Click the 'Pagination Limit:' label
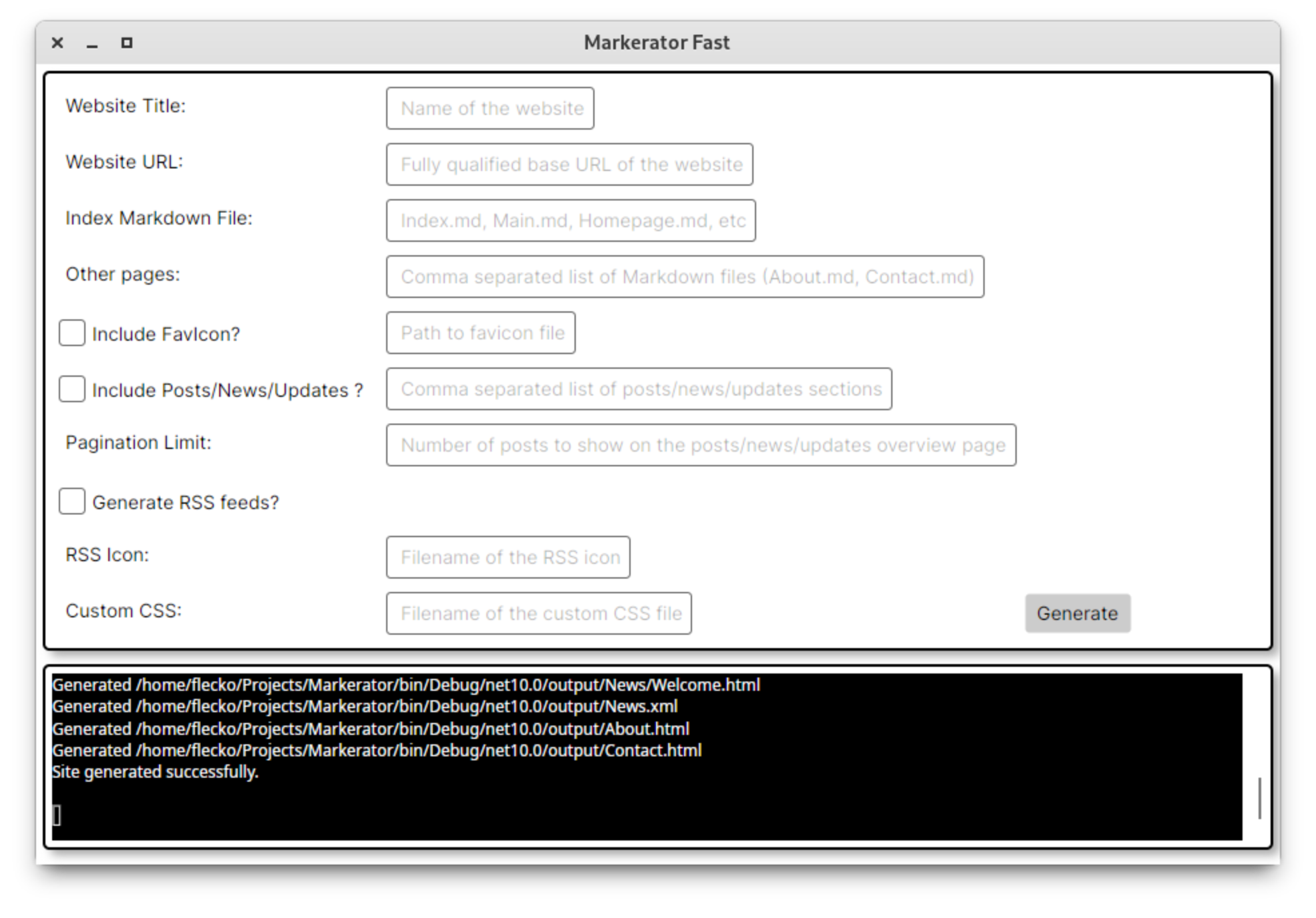1316x918 pixels. [x=138, y=443]
